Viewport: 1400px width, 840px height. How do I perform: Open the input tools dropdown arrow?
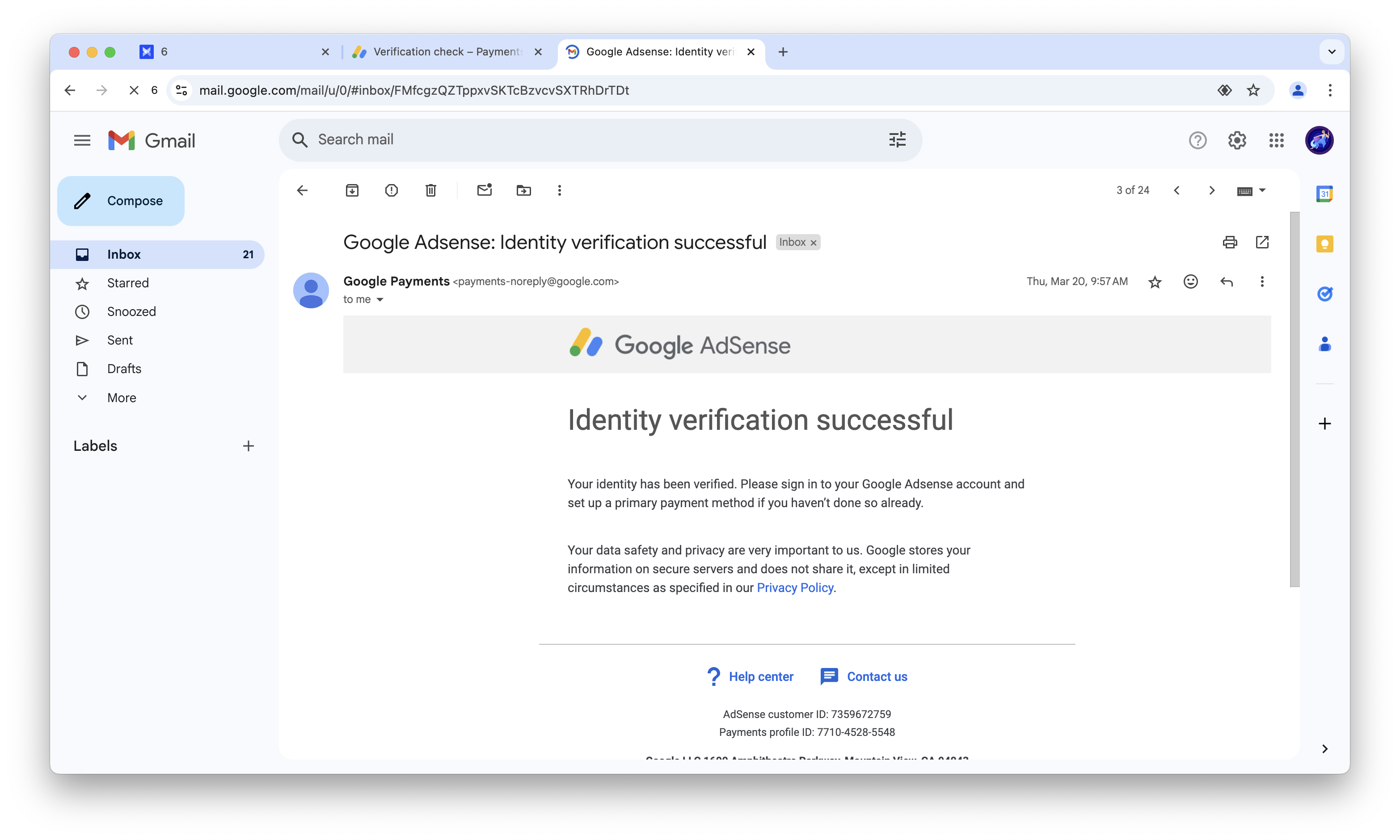point(1262,190)
